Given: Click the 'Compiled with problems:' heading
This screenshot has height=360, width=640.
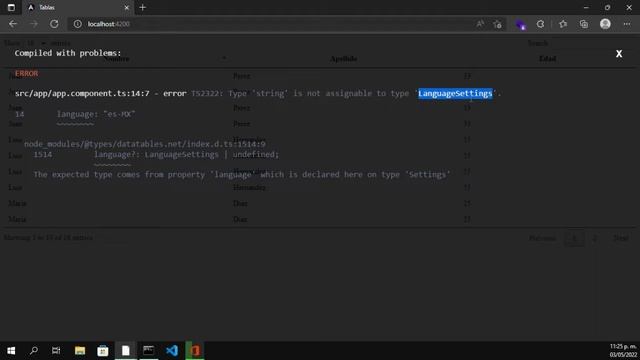Looking at the screenshot, I should point(68,53).
